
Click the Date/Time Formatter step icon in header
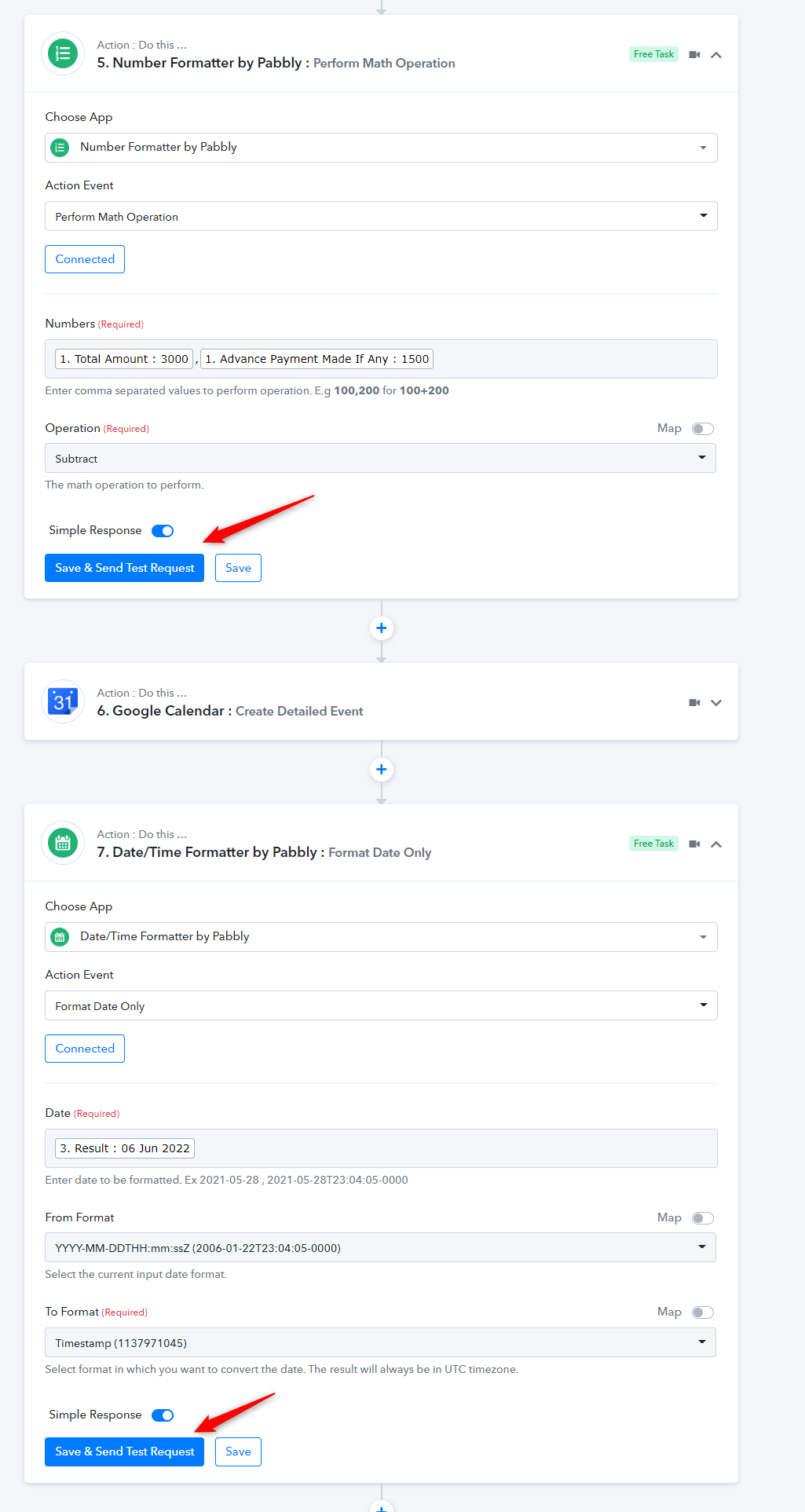(x=63, y=843)
